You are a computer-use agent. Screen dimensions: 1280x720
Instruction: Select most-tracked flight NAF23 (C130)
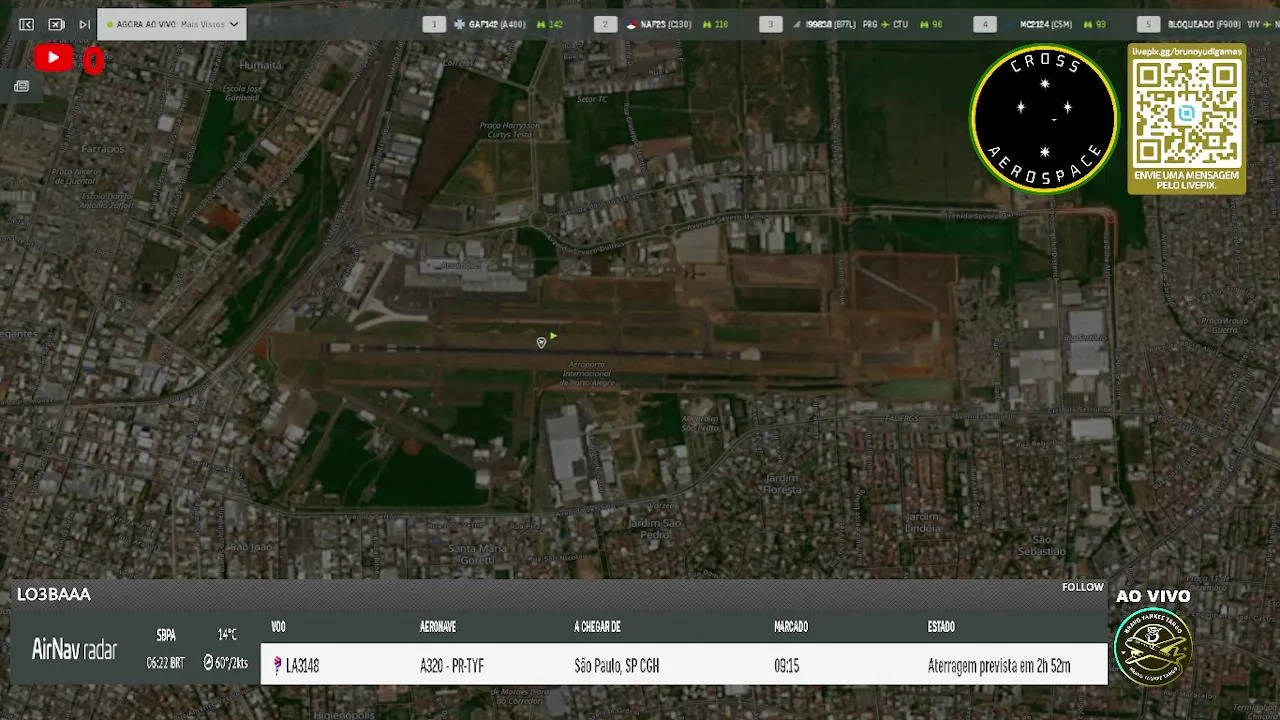point(667,24)
